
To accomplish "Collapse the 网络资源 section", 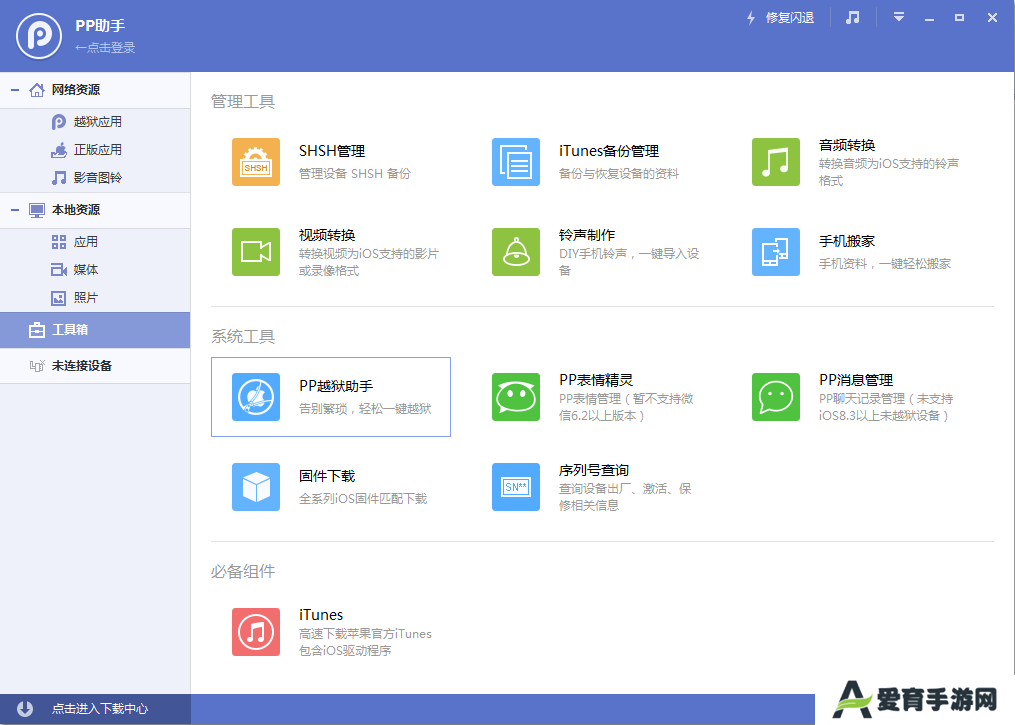I will pos(14,90).
